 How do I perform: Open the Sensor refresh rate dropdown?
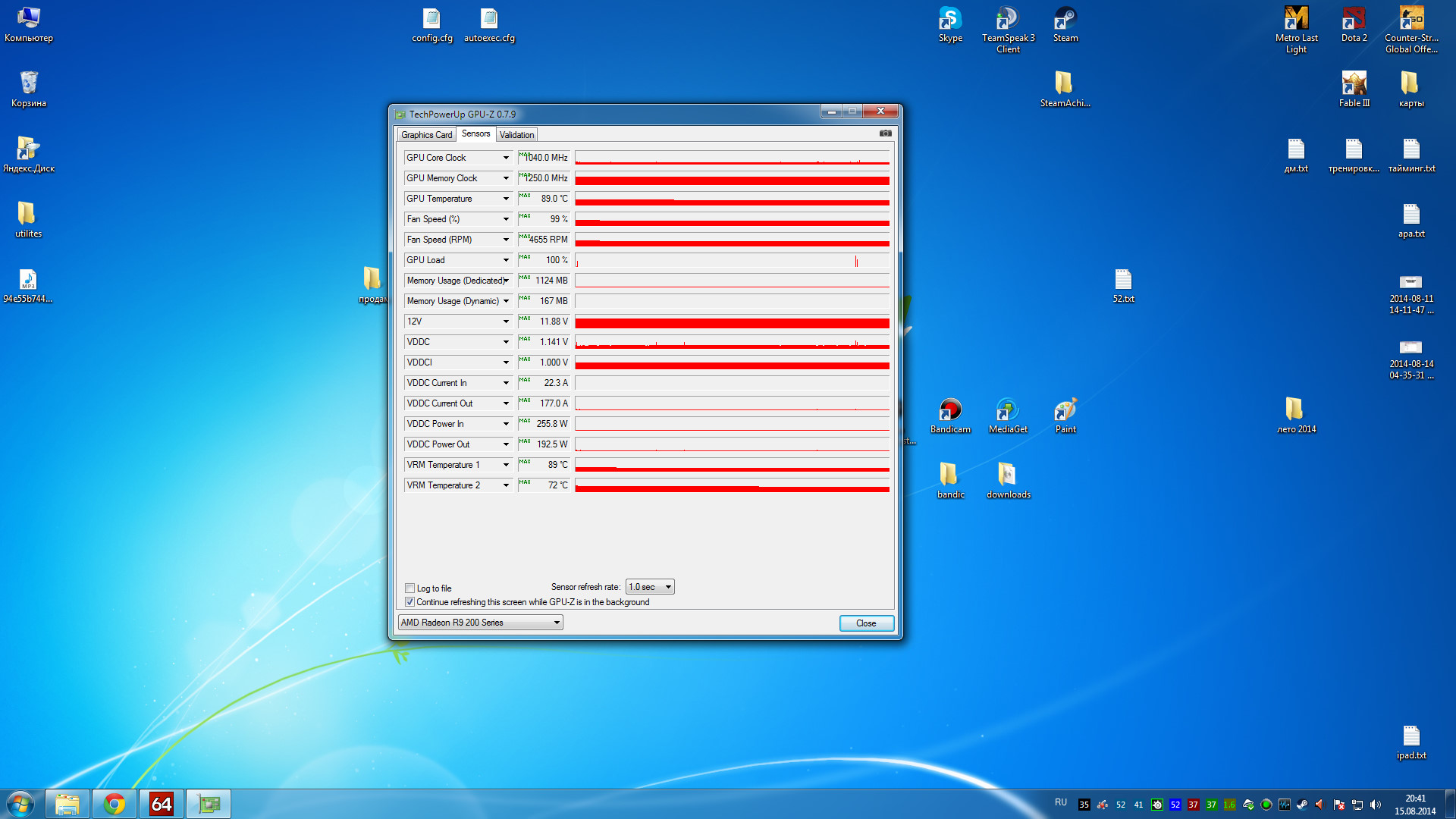click(x=650, y=587)
